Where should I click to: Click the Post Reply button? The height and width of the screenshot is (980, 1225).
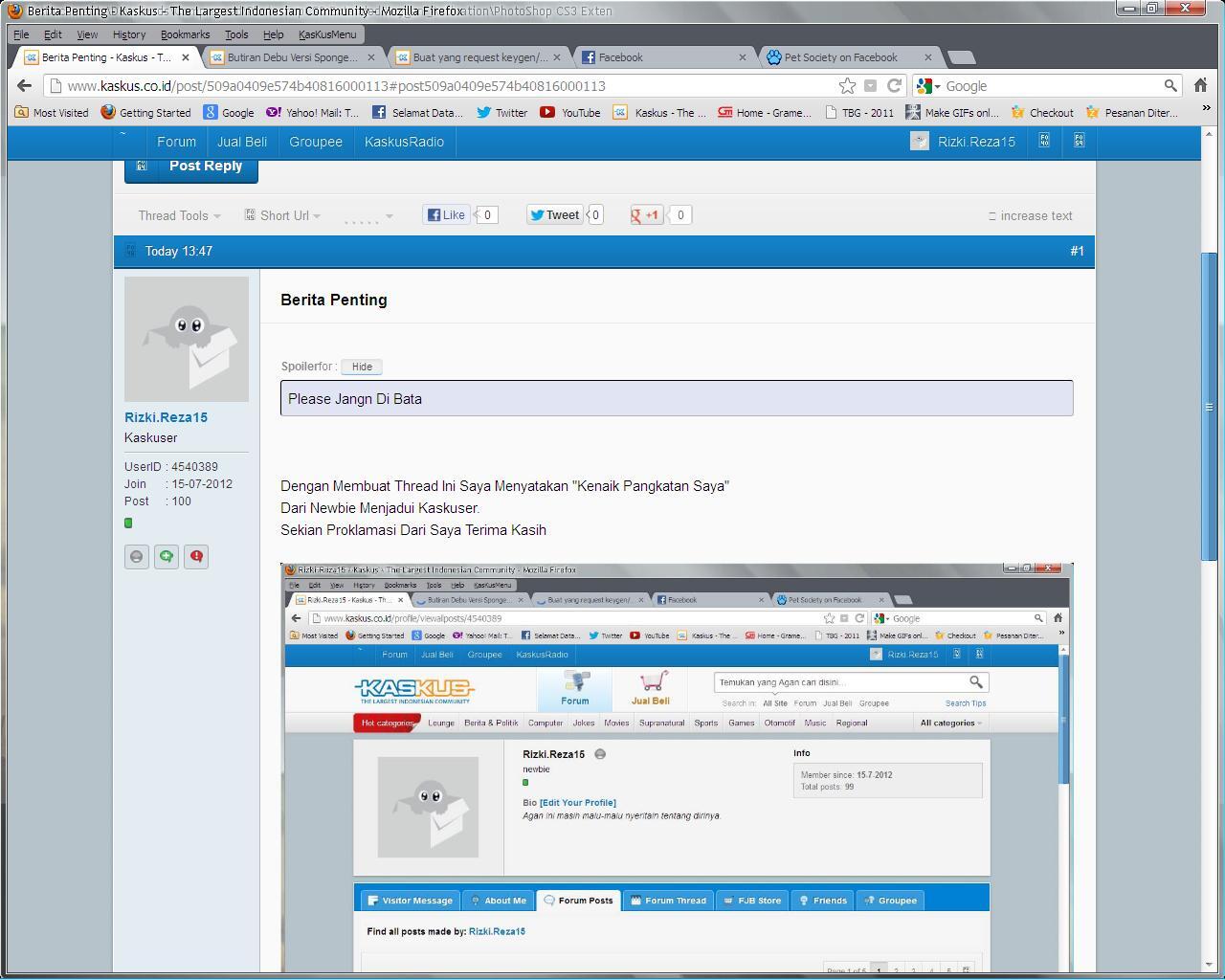click(191, 169)
